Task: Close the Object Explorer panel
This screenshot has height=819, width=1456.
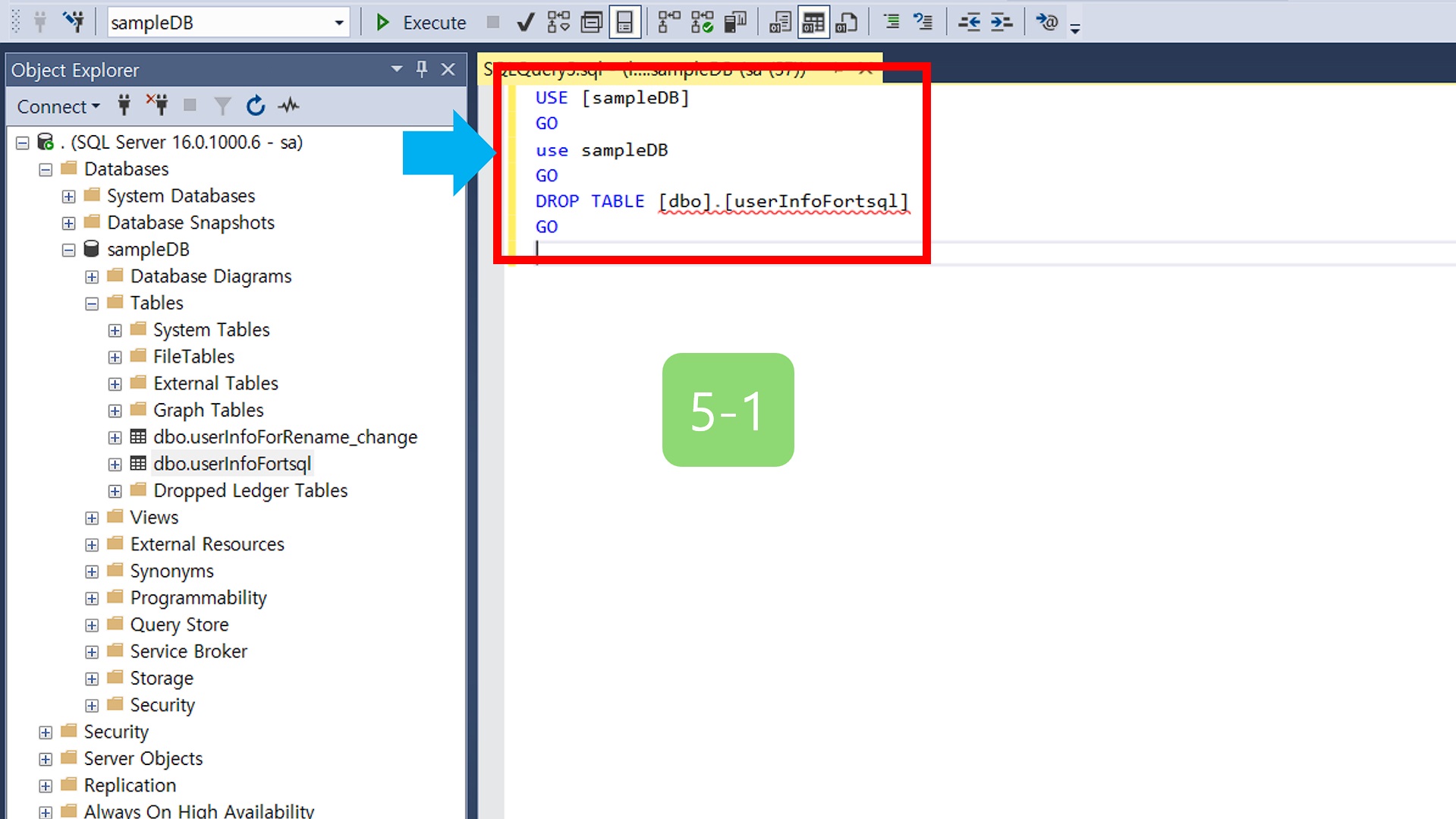Action: pos(448,69)
